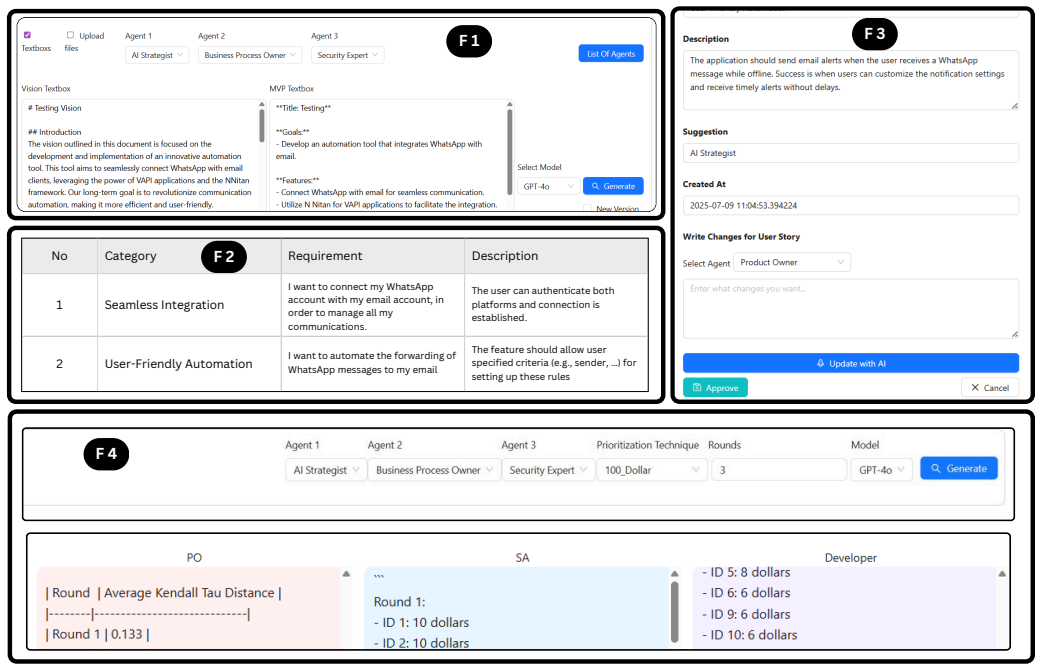Approve the user story
The height and width of the screenshot is (670, 1041).
coord(715,388)
